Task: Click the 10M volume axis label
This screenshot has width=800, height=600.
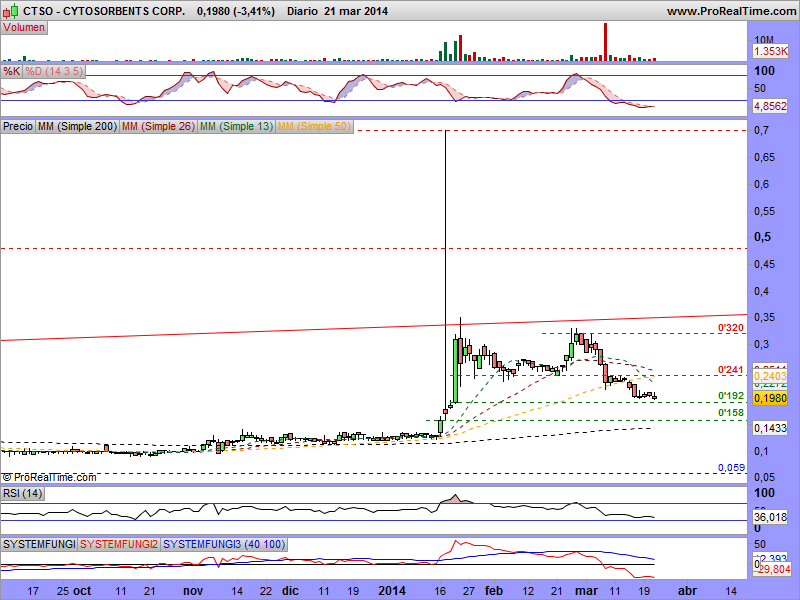Action: click(x=764, y=40)
